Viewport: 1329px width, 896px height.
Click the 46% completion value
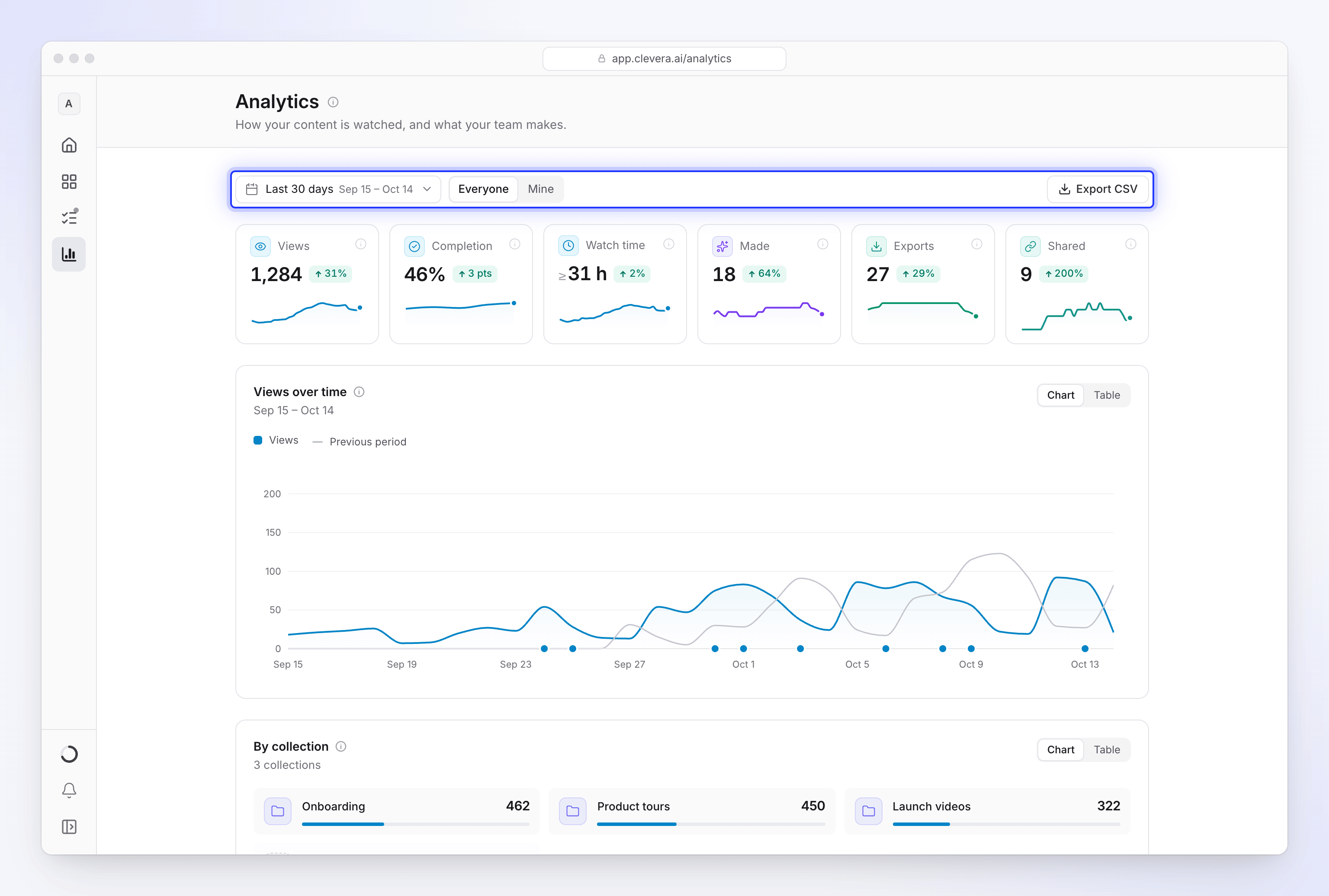pyautogui.click(x=424, y=274)
